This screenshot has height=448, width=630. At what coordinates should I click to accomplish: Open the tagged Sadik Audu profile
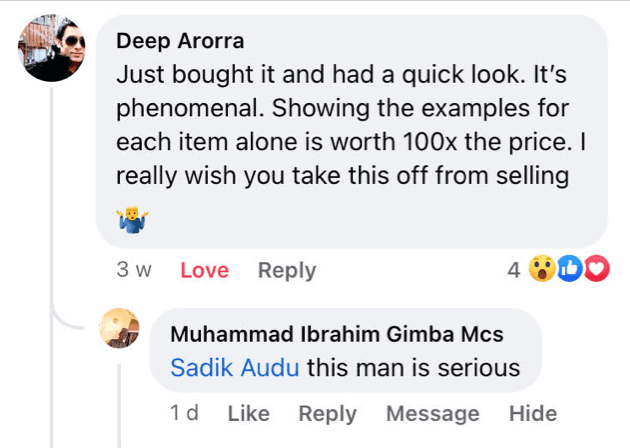(235, 367)
